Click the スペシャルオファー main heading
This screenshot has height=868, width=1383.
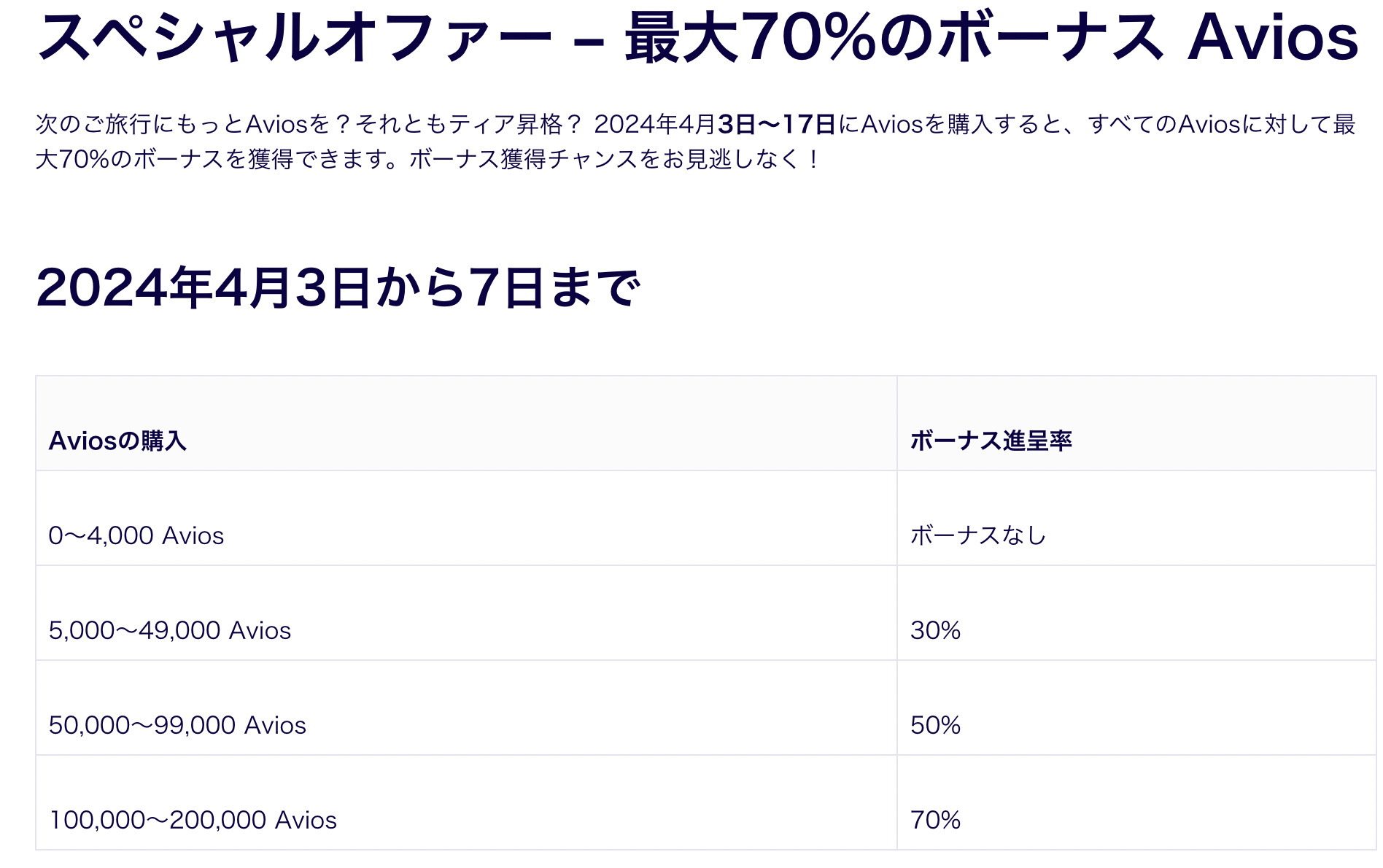tap(697, 36)
